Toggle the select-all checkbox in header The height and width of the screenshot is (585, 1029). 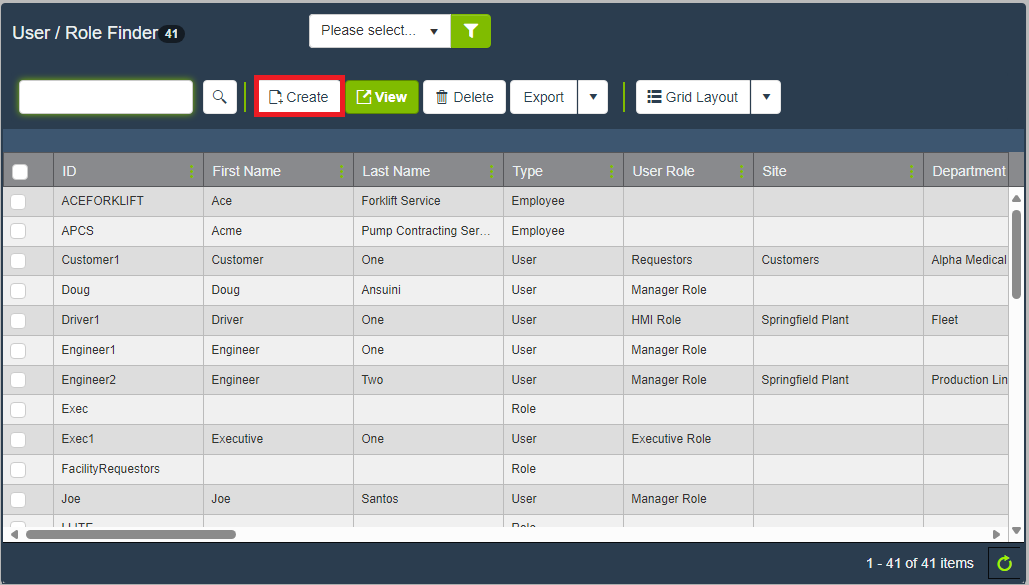pyautogui.click(x=20, y=172)
